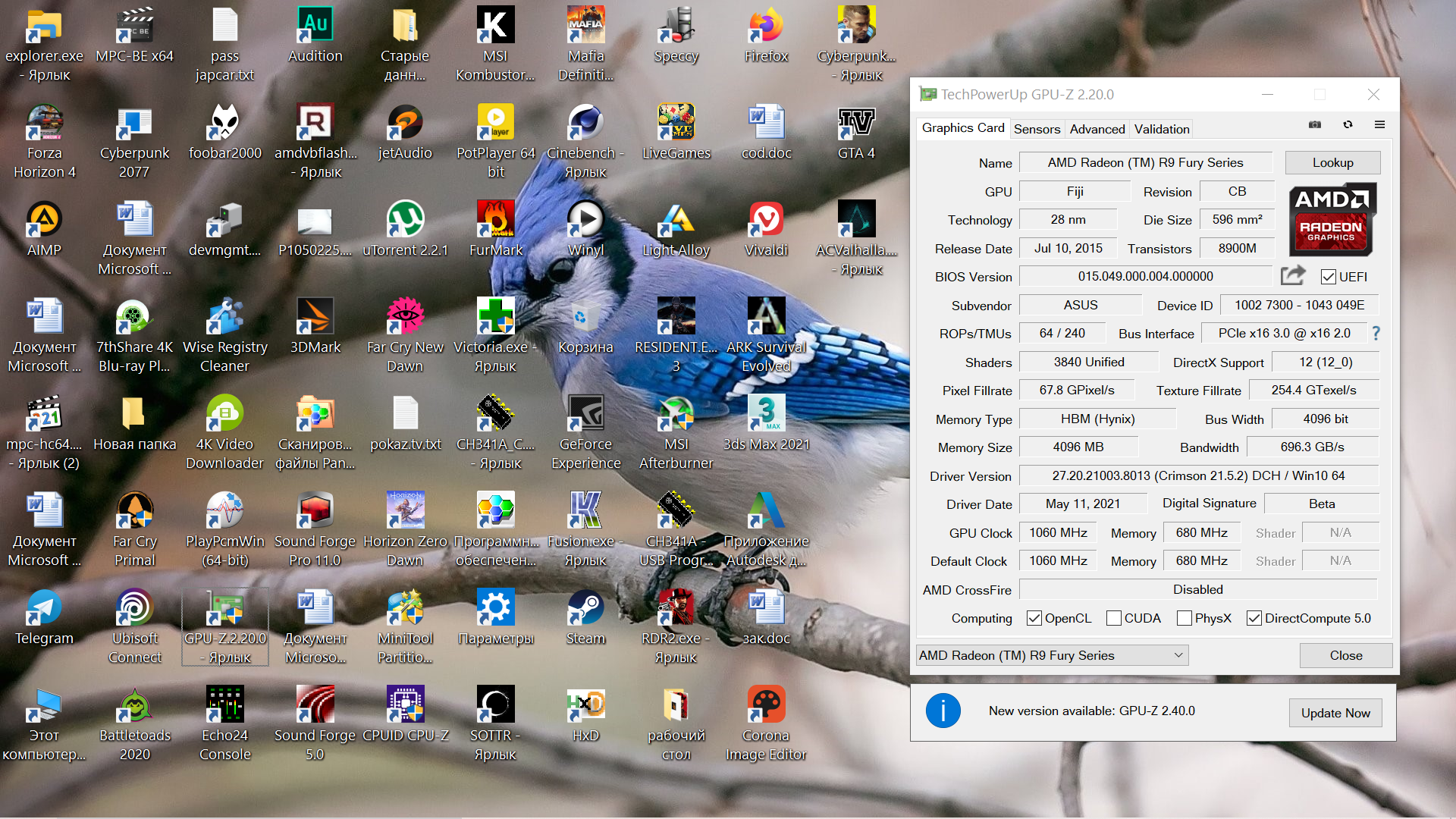Click the GPU-Z screenshot camera icon
The height and width of the screenshot is (819, 1456).
pyautogui.click(x=1315, y=124)
